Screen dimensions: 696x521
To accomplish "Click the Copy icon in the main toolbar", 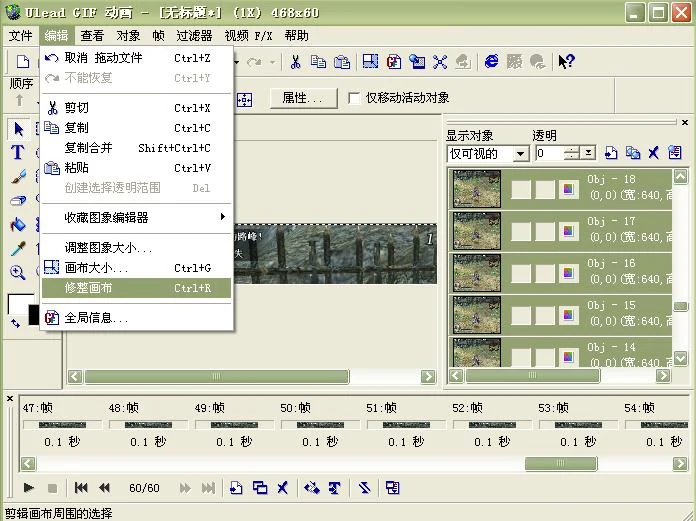I will pos(318,62).
